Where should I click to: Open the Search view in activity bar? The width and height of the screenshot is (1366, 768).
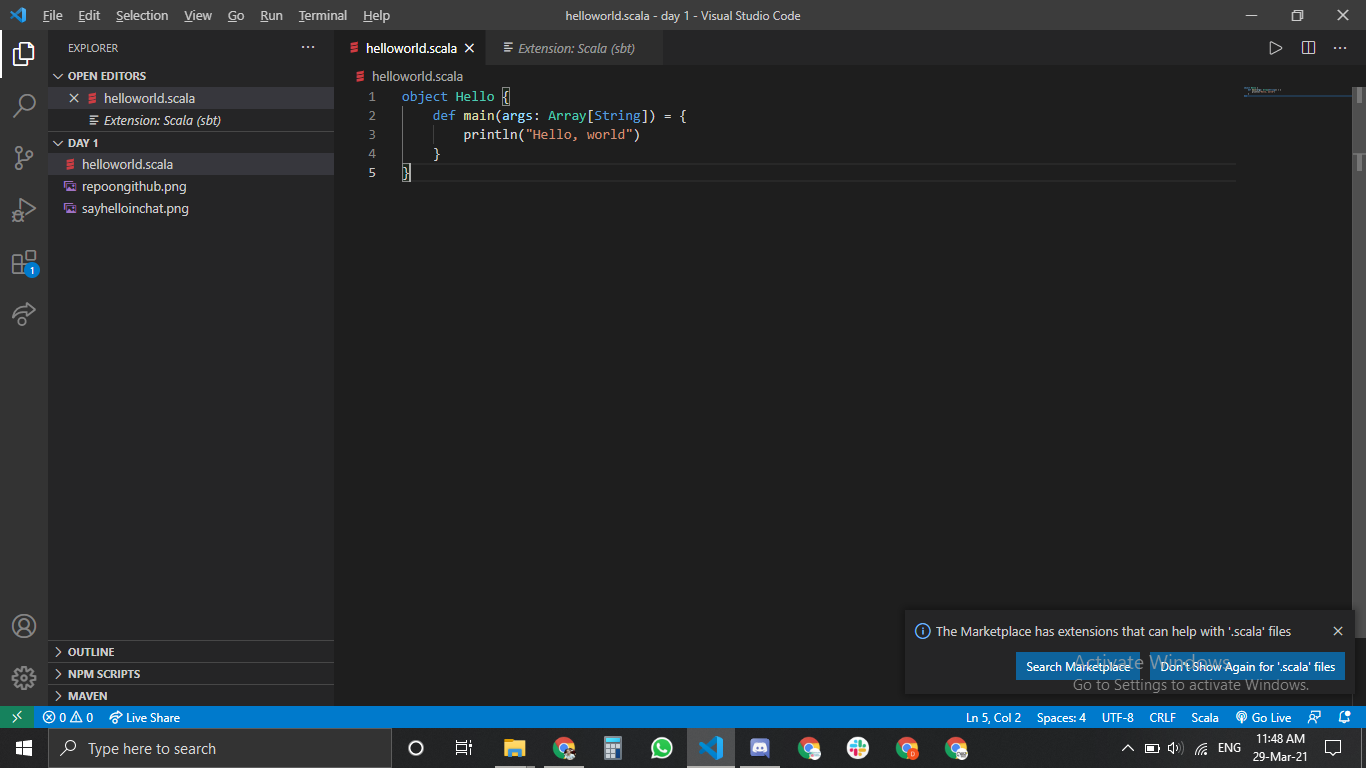[x=24, y=105]
